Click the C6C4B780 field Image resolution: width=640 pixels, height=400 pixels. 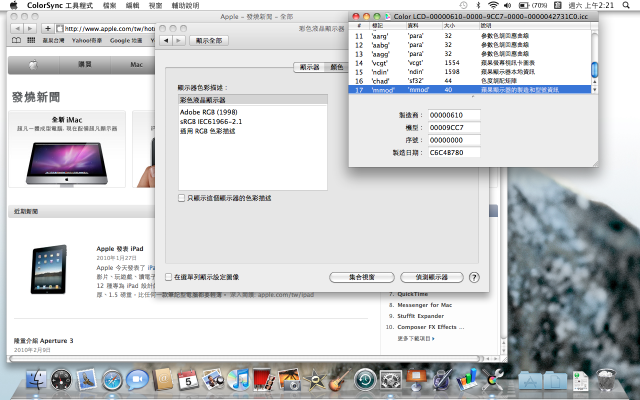(454, 152)
